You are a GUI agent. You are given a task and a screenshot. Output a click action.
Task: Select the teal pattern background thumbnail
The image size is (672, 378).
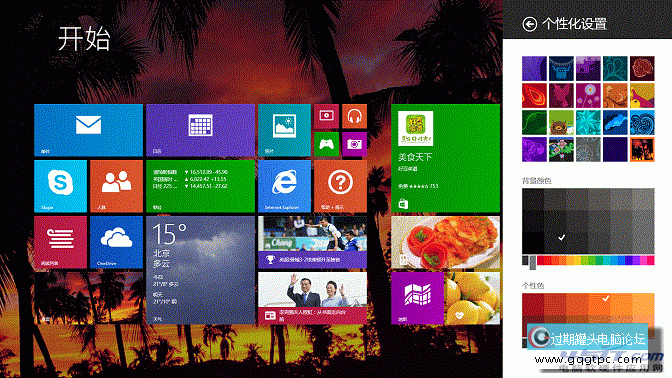(615, 69)
